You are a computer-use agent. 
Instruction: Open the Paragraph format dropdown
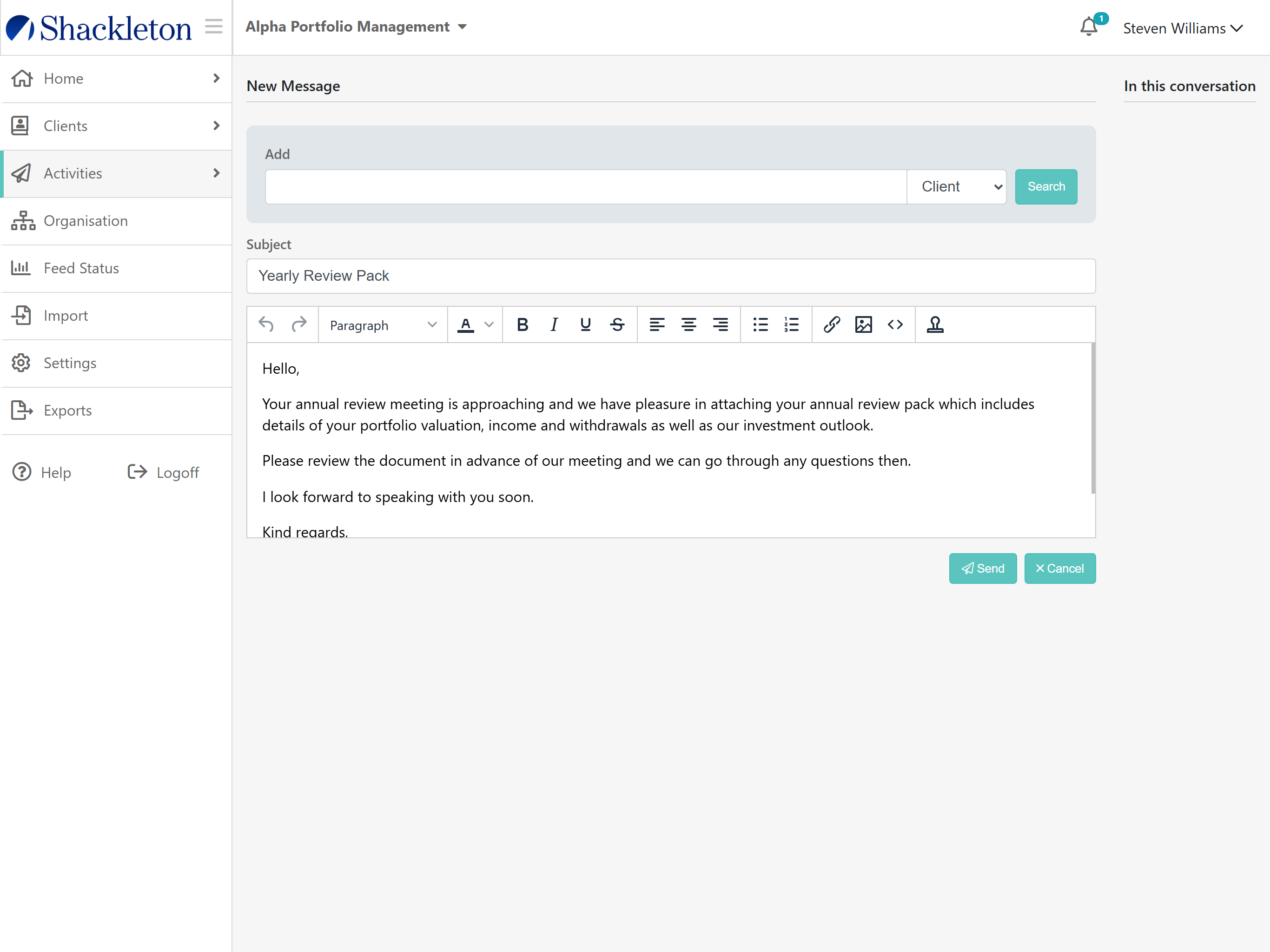[x=383, y=325]
